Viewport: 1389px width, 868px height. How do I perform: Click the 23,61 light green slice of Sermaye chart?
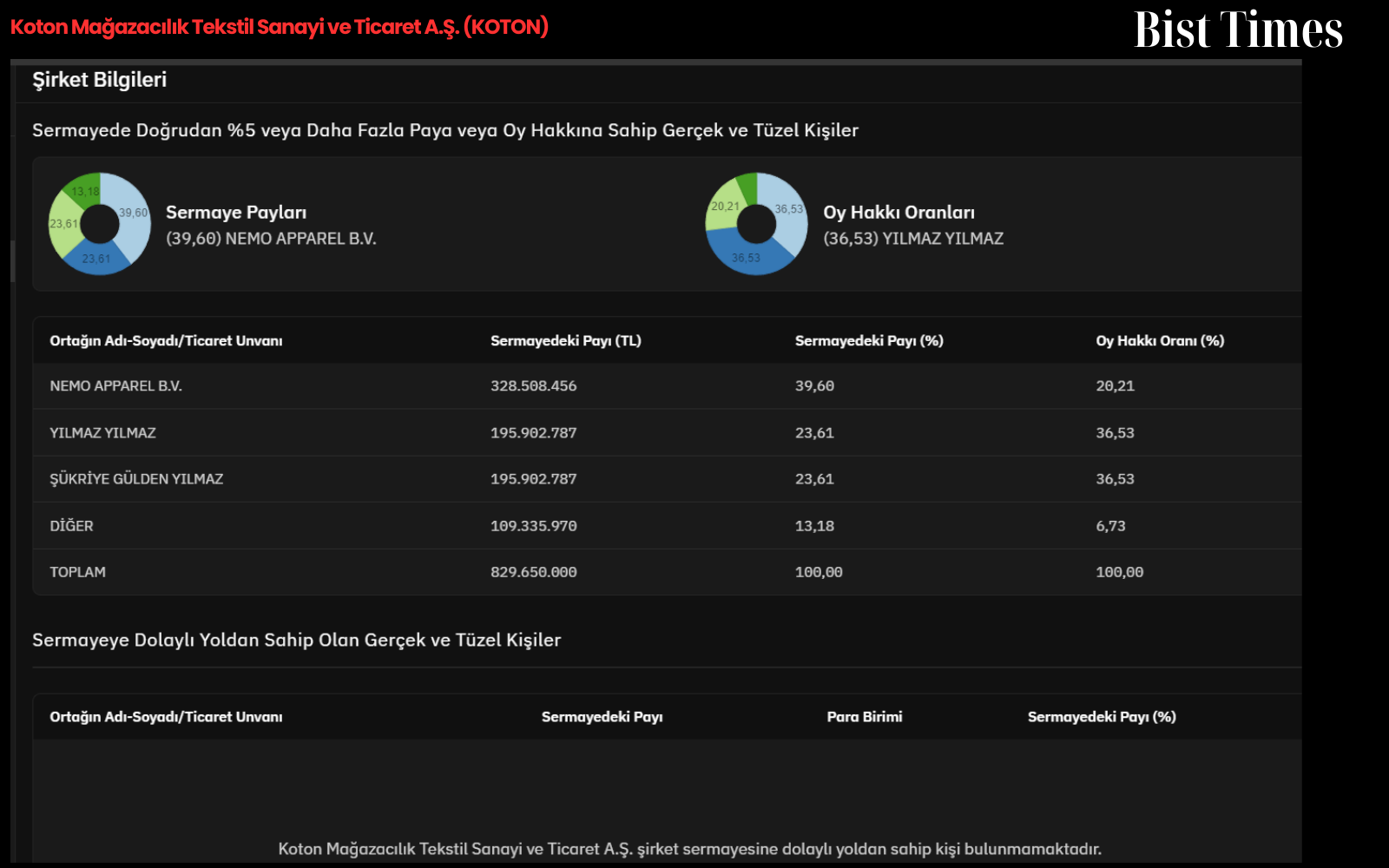point(63,224)
